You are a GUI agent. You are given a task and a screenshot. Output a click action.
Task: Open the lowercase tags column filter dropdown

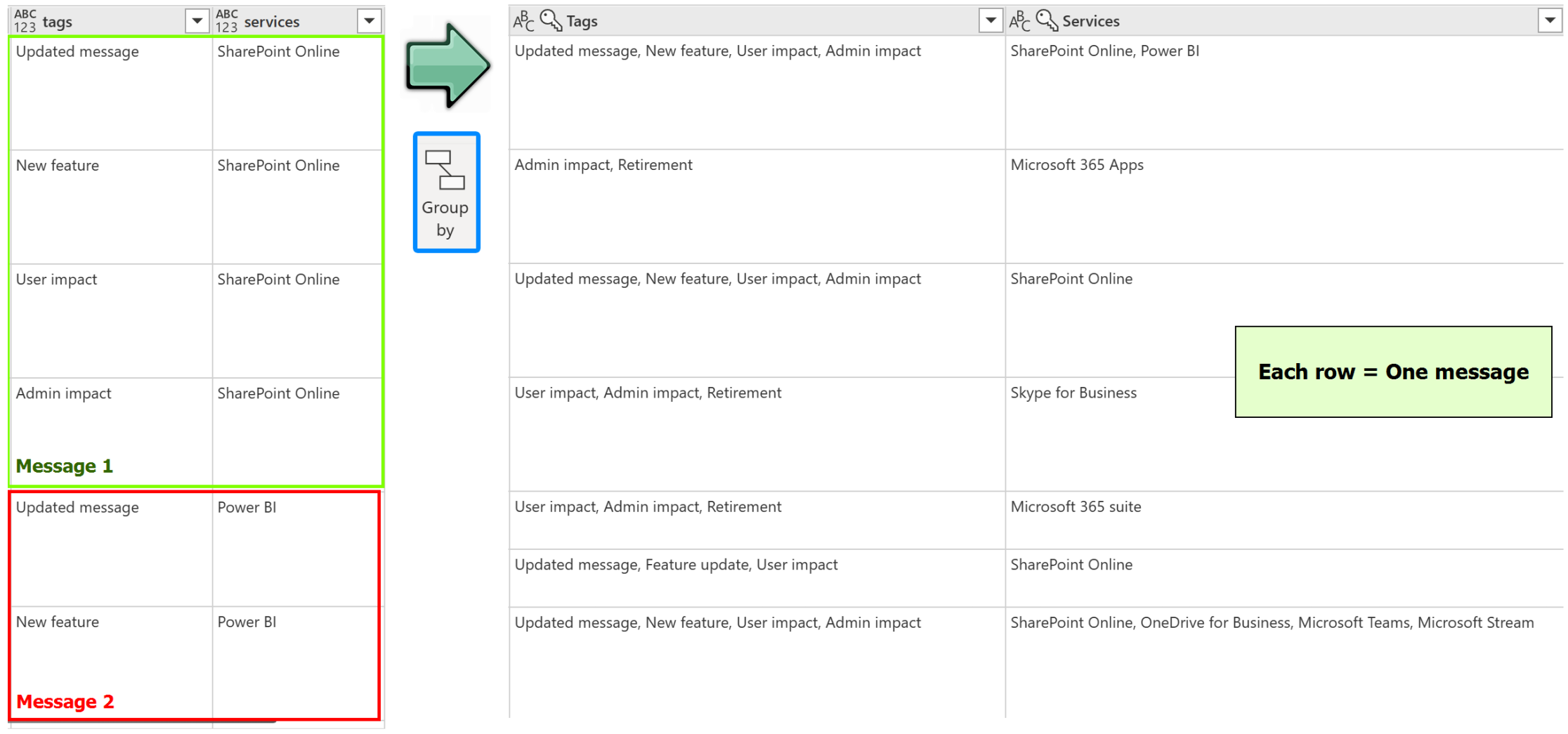(197, 21)
